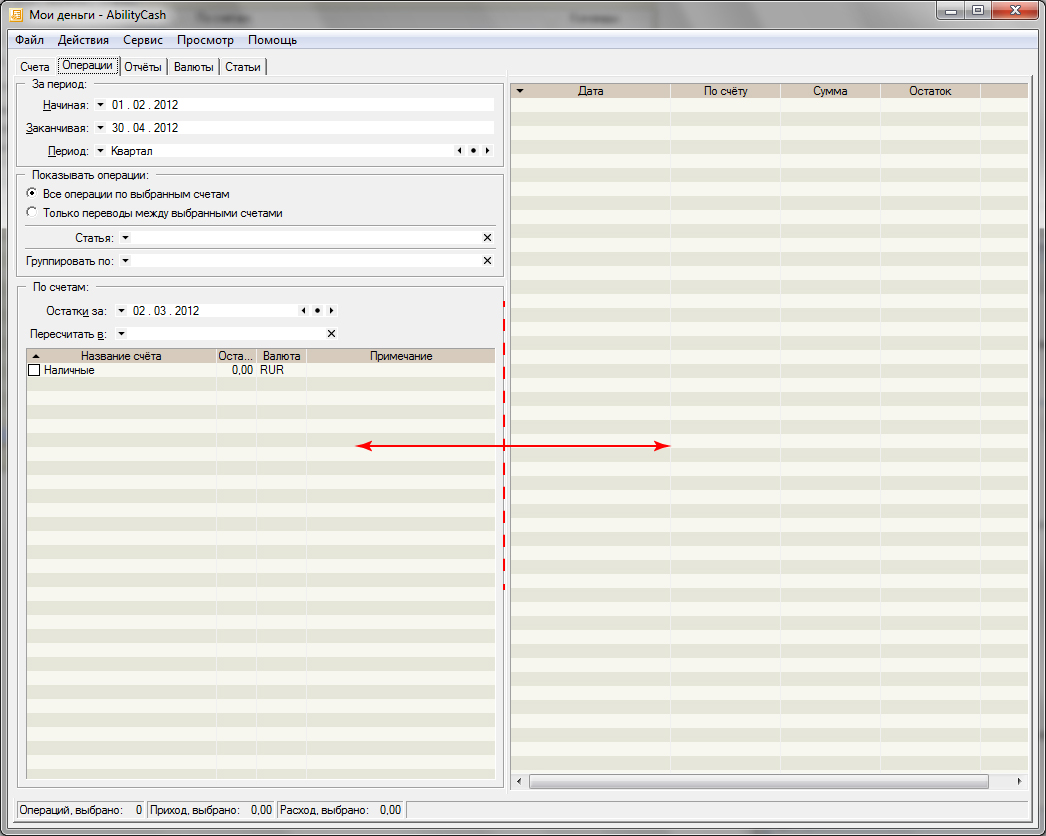Select 'Только переводы между выбранными счетами' option
This screenshot has height=836, width=1046.
coord(32,213)
